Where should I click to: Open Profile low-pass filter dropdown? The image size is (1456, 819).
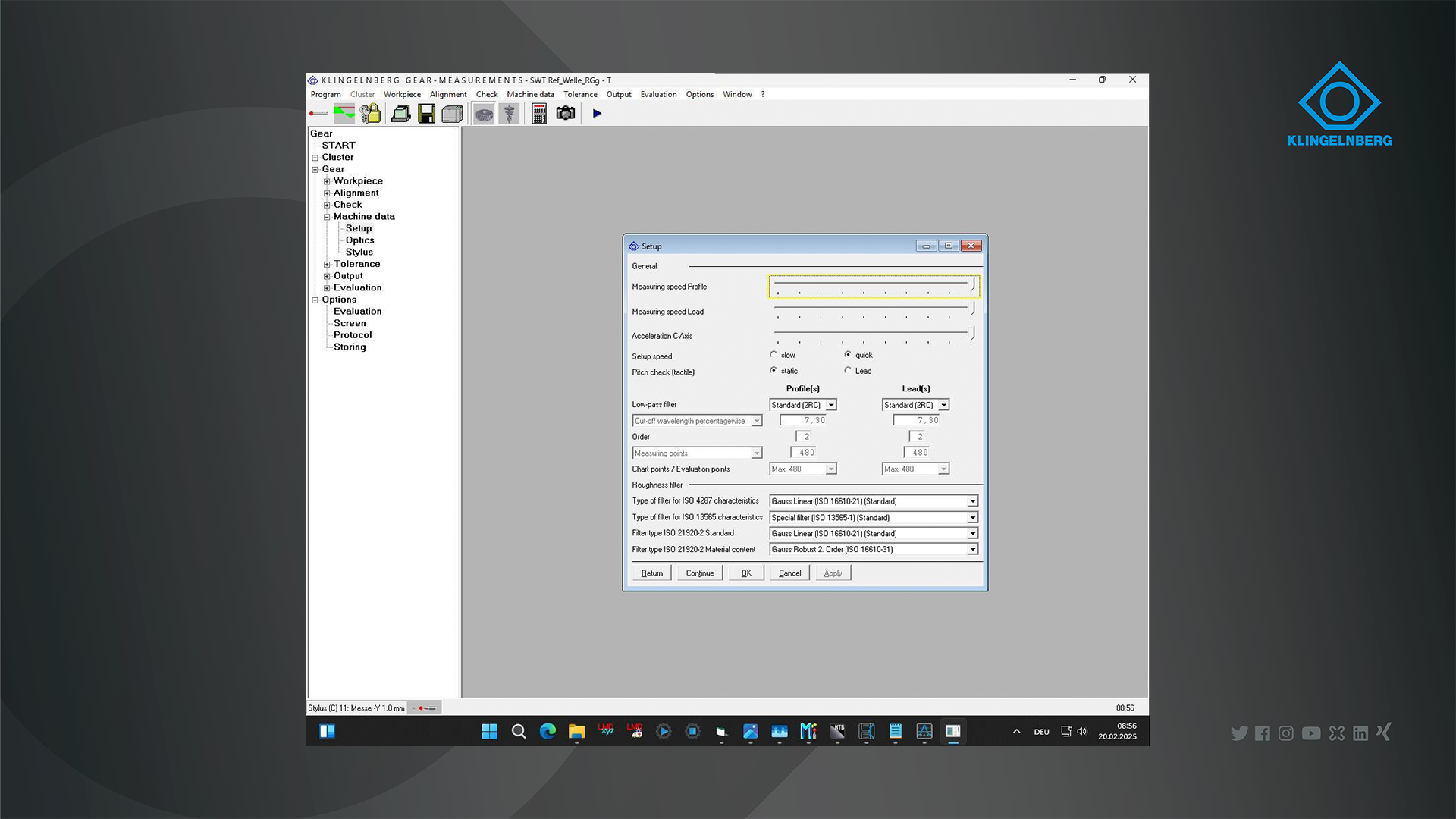point(831,405)
